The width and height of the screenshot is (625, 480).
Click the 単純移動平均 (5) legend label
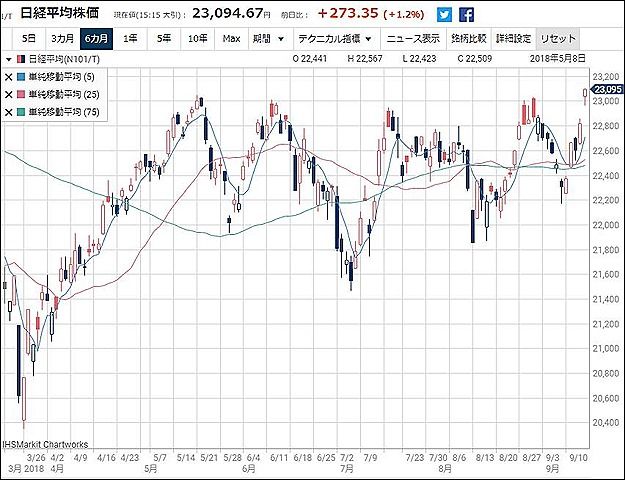[61, 77]
